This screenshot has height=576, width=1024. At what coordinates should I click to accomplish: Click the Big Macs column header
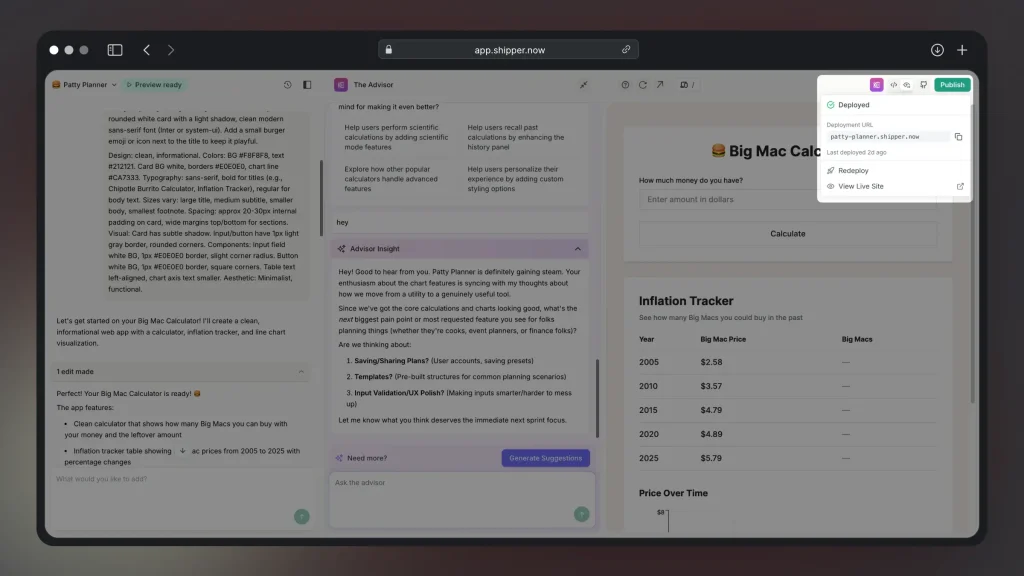(x=857, y=340)
